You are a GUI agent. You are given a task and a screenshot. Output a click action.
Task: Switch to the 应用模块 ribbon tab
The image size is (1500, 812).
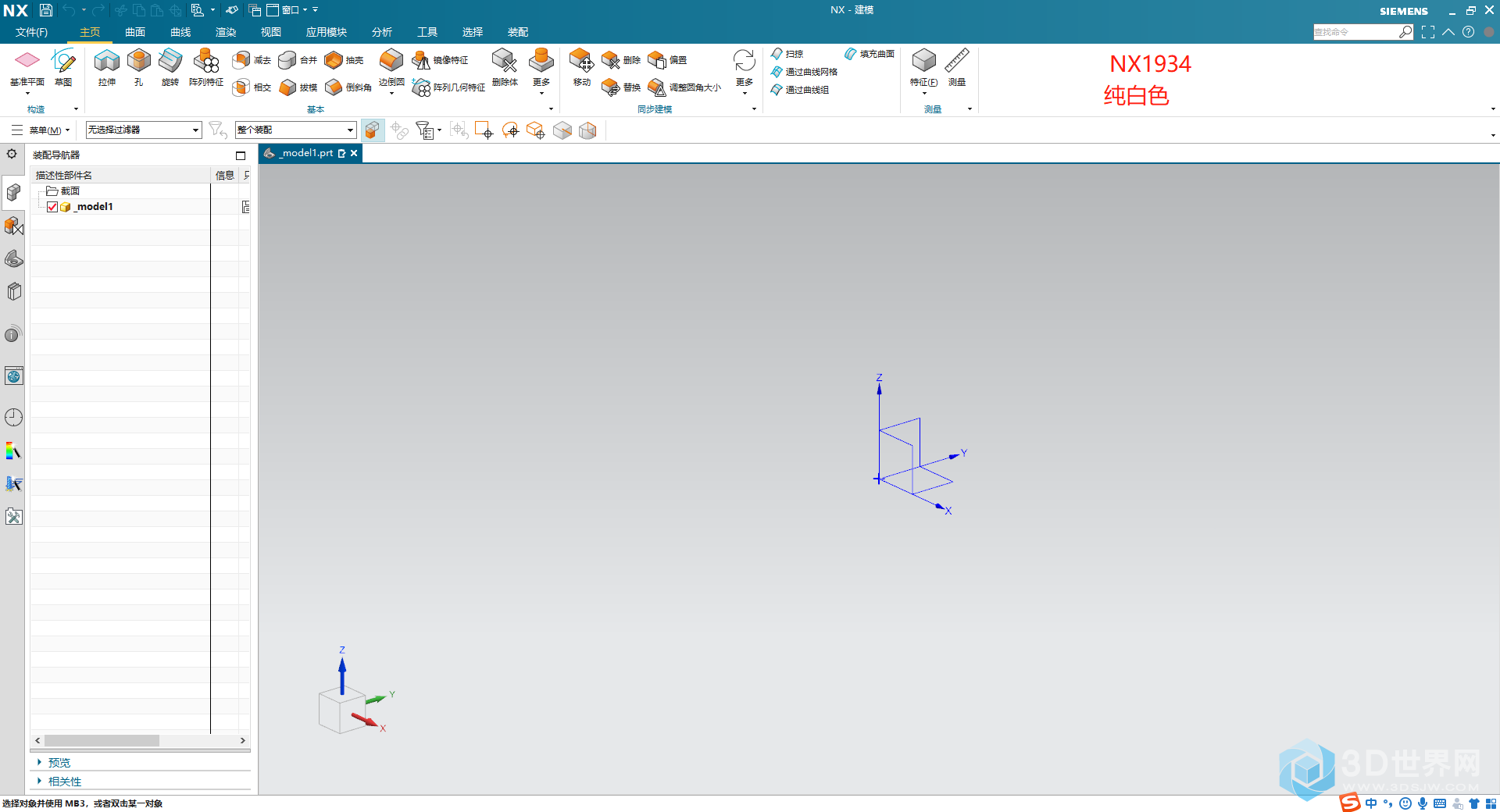click(x=327, y=32)
